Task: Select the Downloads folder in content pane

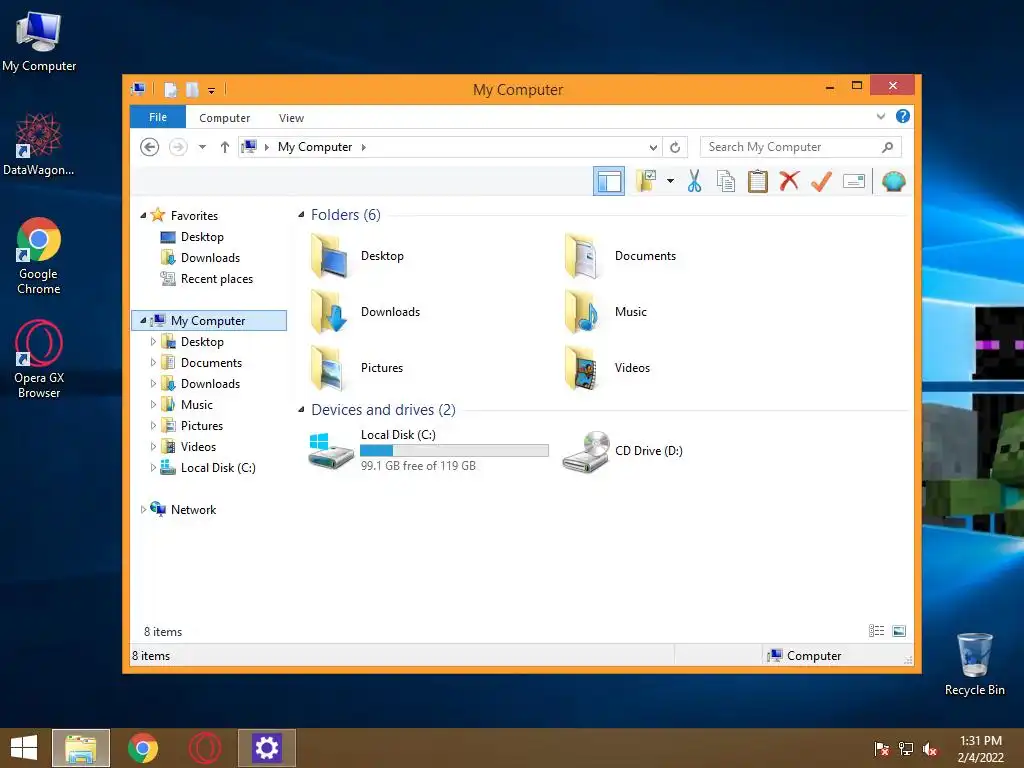Action: [x=366, y=312]
